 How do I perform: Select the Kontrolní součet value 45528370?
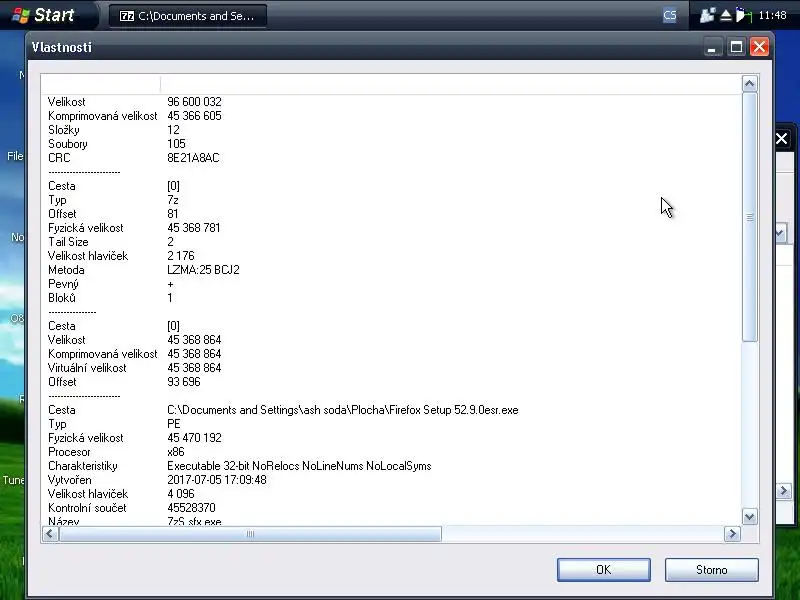click(191, 508)
